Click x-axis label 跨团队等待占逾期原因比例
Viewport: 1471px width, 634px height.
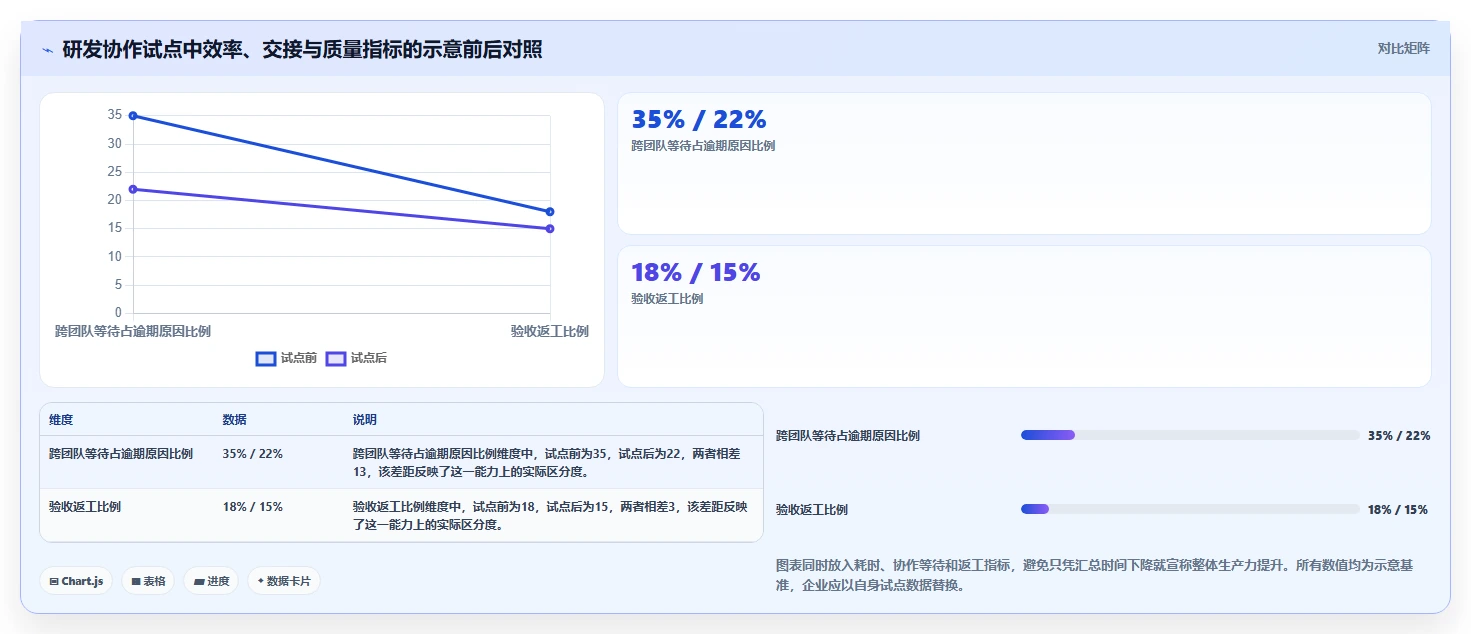133,331
